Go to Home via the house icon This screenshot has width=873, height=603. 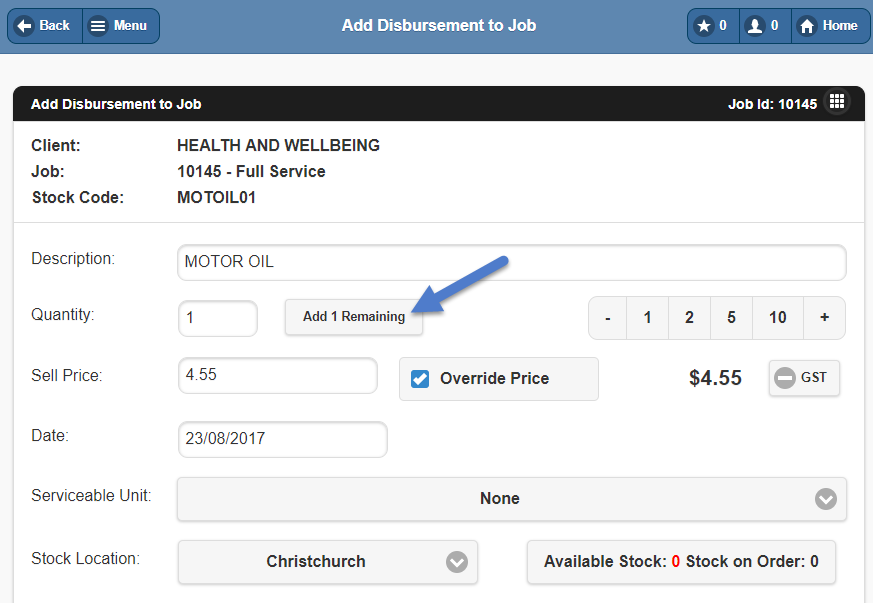pos(830,26)
